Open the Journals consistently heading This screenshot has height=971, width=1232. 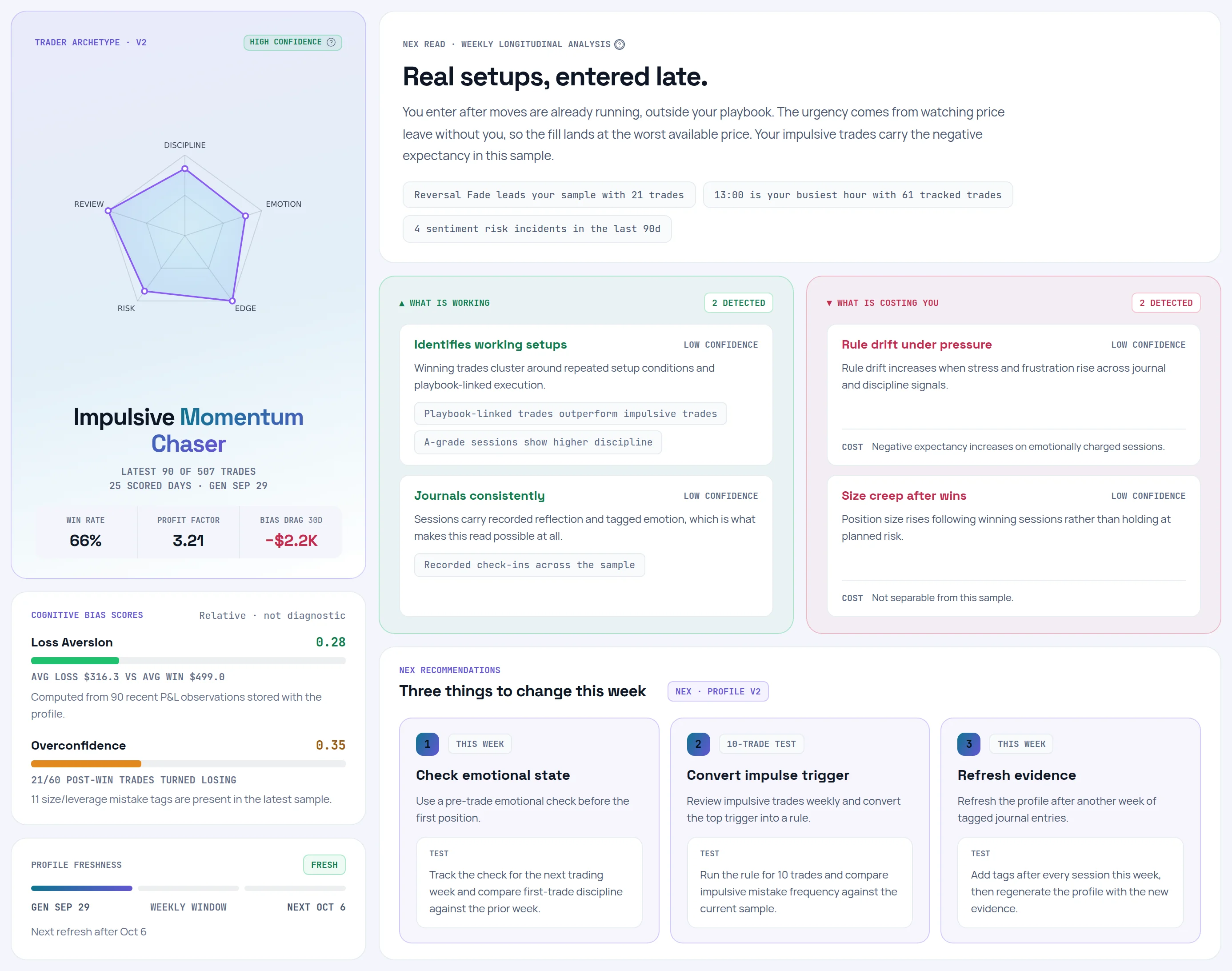pos(479,496)
